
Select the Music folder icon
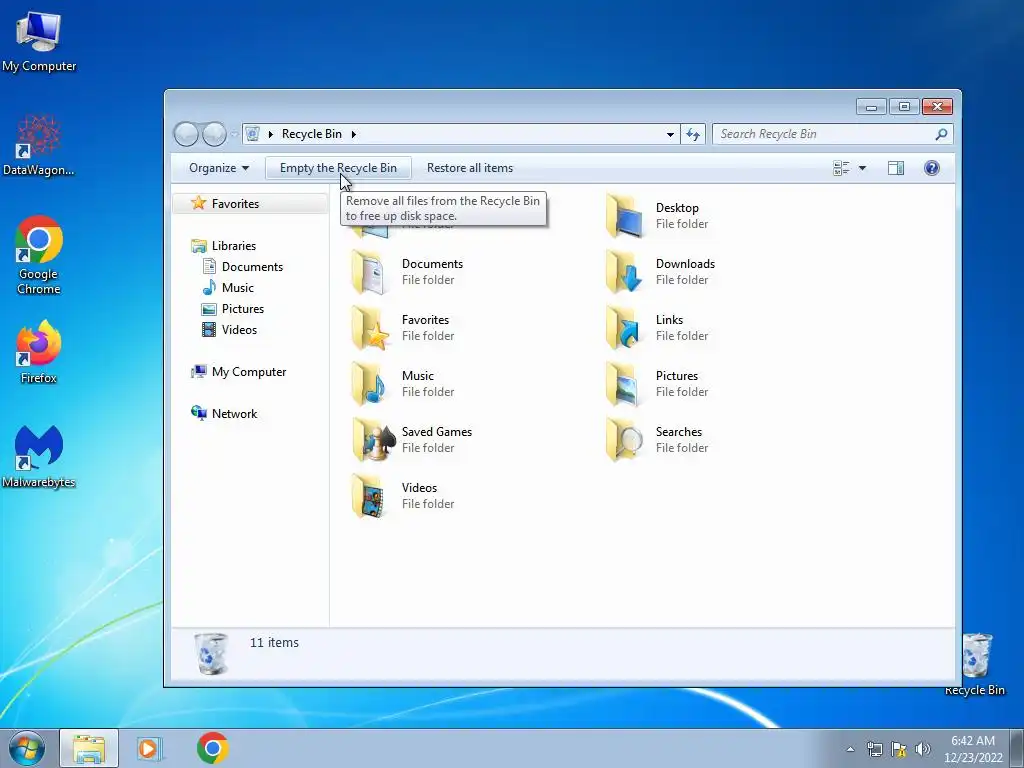[x=370, y=384]
